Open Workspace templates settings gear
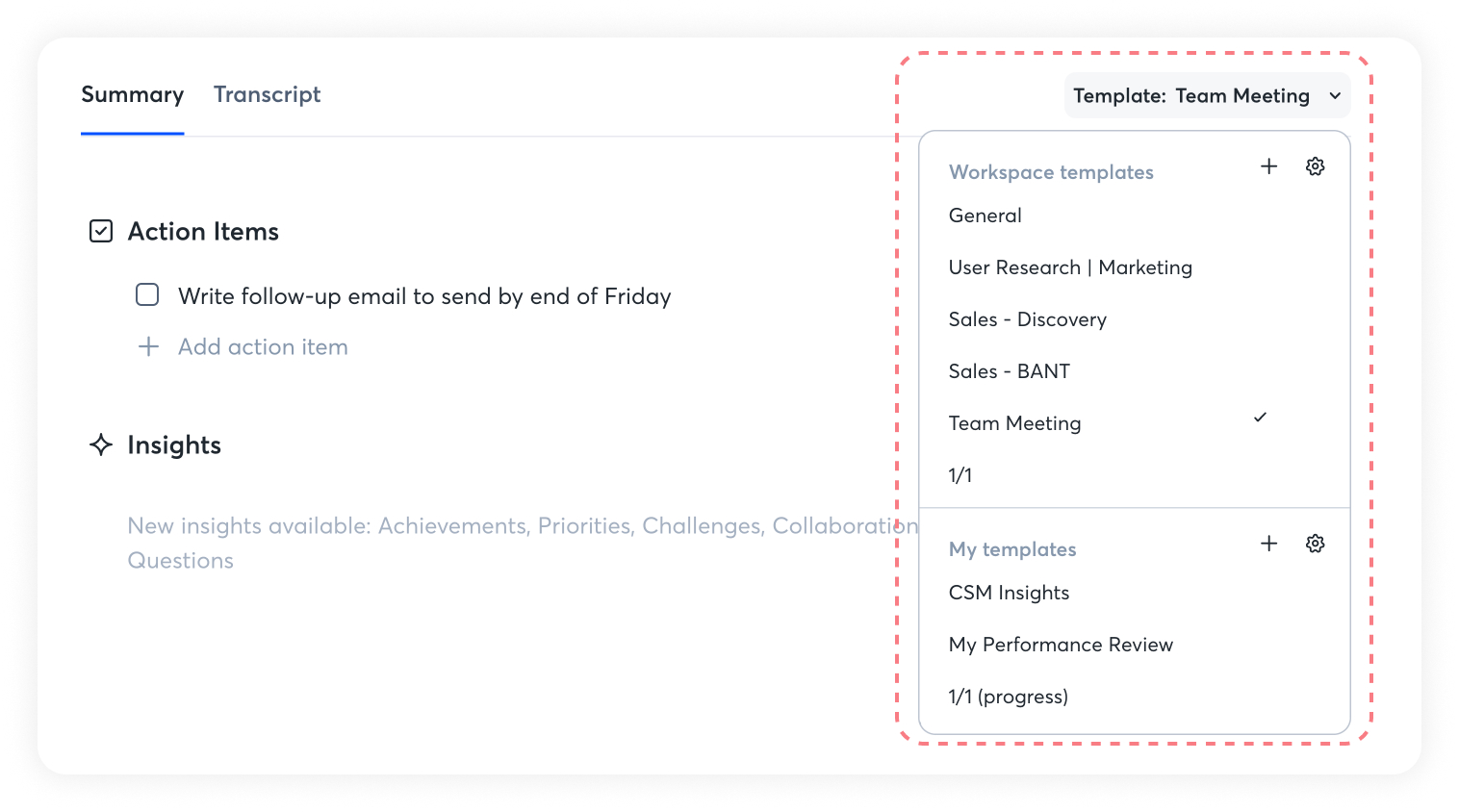Viewport: 1459px width, 812px height. coord(1315,166)
